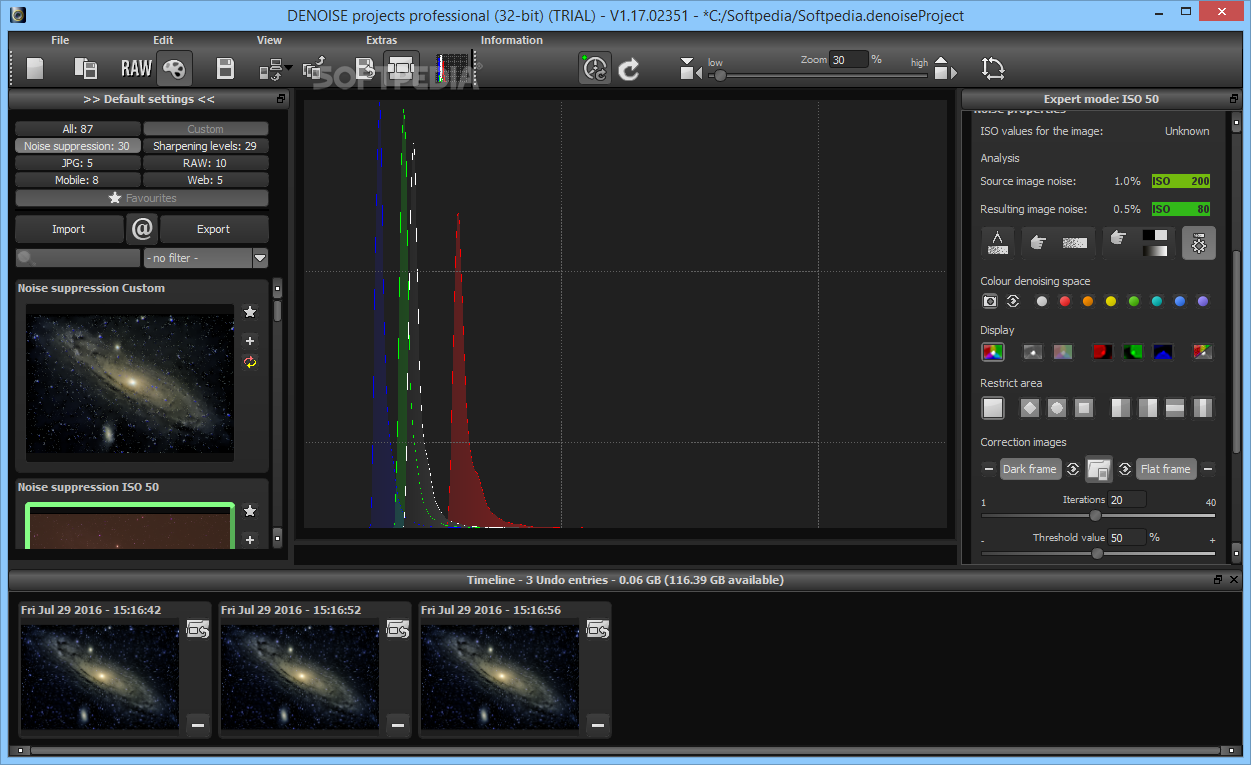Click the Dark frame button
Viewport: 1251px width, 765px height.
pos(1030,469)
